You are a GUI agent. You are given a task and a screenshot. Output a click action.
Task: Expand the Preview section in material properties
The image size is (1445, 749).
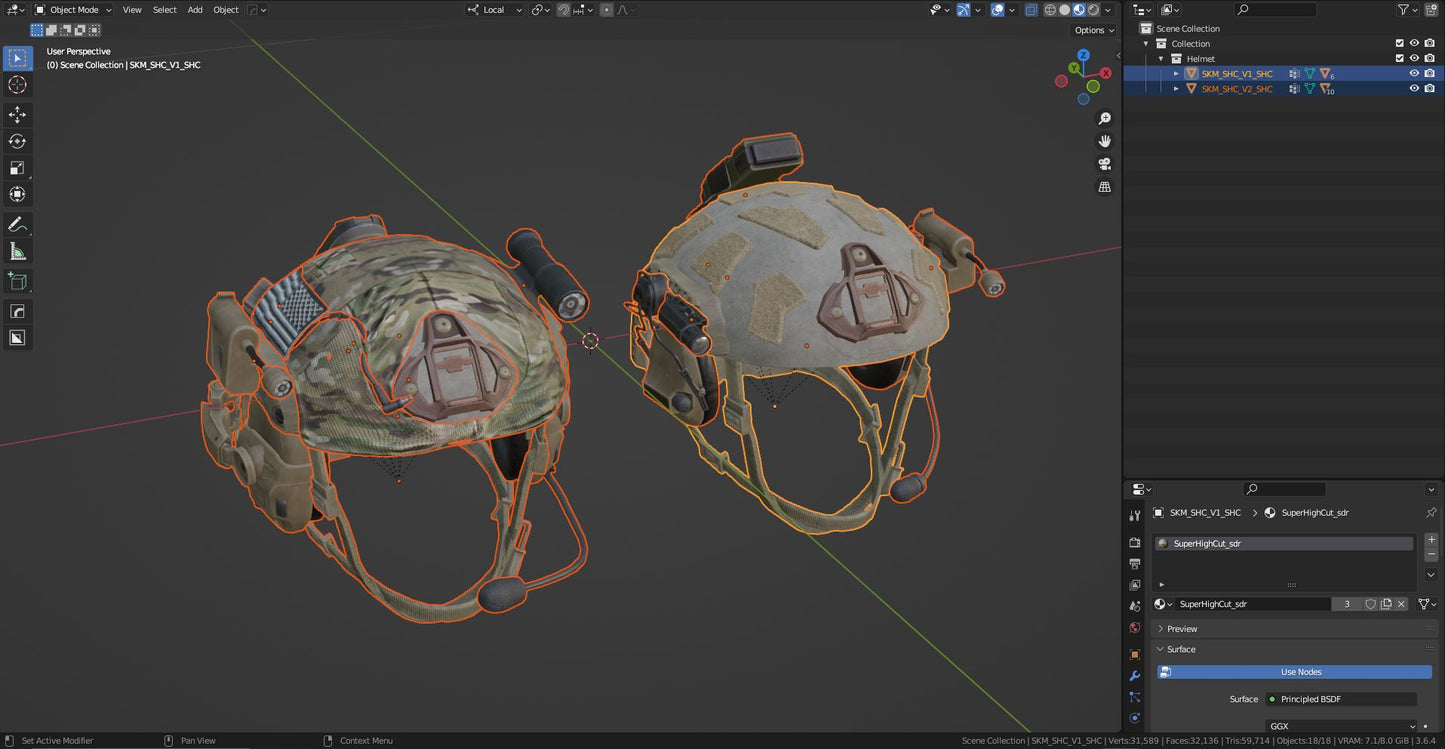[1181, 628]
